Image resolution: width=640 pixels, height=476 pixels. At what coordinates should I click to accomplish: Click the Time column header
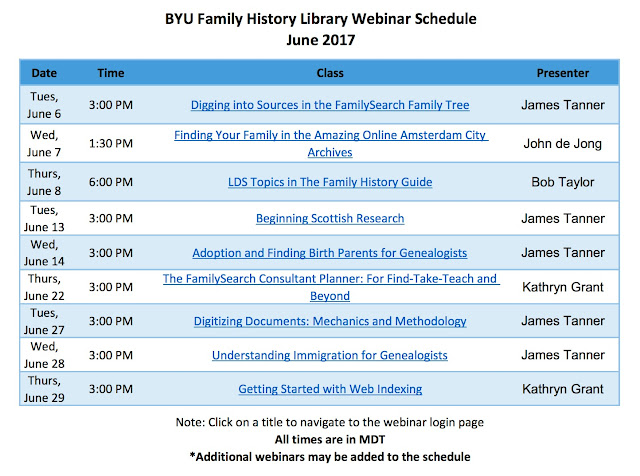click(x=111, y=73)
